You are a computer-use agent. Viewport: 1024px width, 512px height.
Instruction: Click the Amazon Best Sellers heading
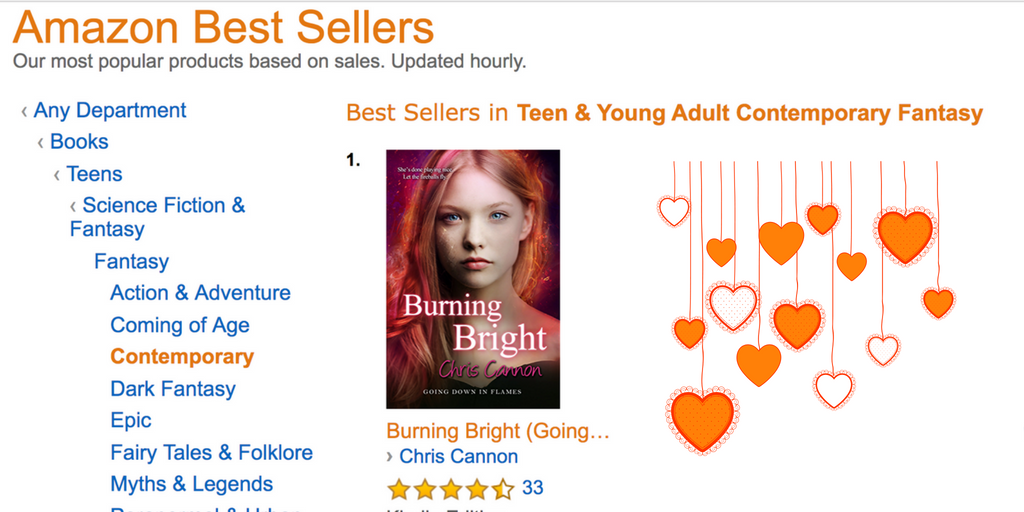pyautogui.click(x=223, y=28)
